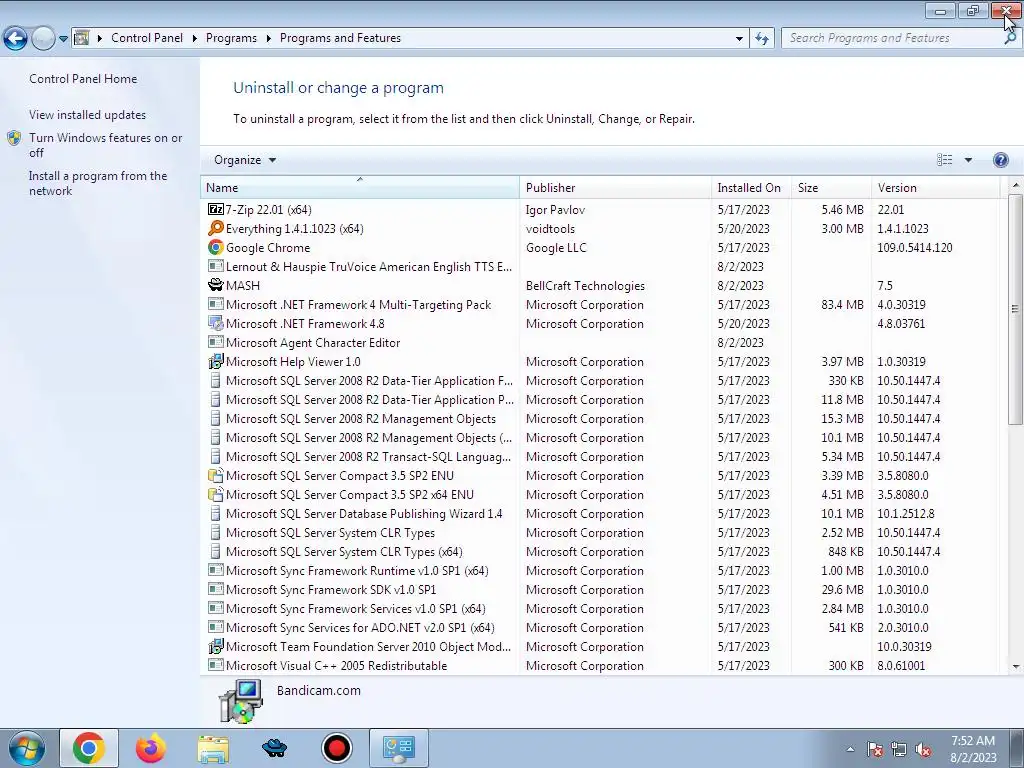Viewport: 1024px width, 768px height.
Task: Click the BellCraft Technologies publisher cell
Action: pos(585,286)
